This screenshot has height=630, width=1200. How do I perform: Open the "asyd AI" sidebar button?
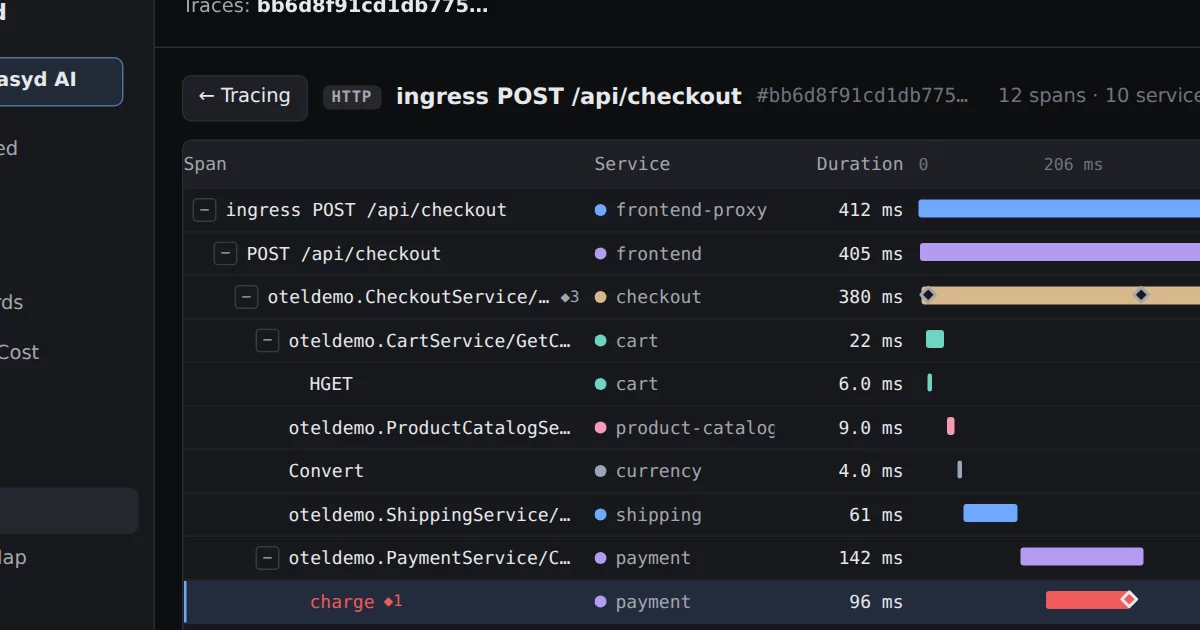click(x=61, y=81)
